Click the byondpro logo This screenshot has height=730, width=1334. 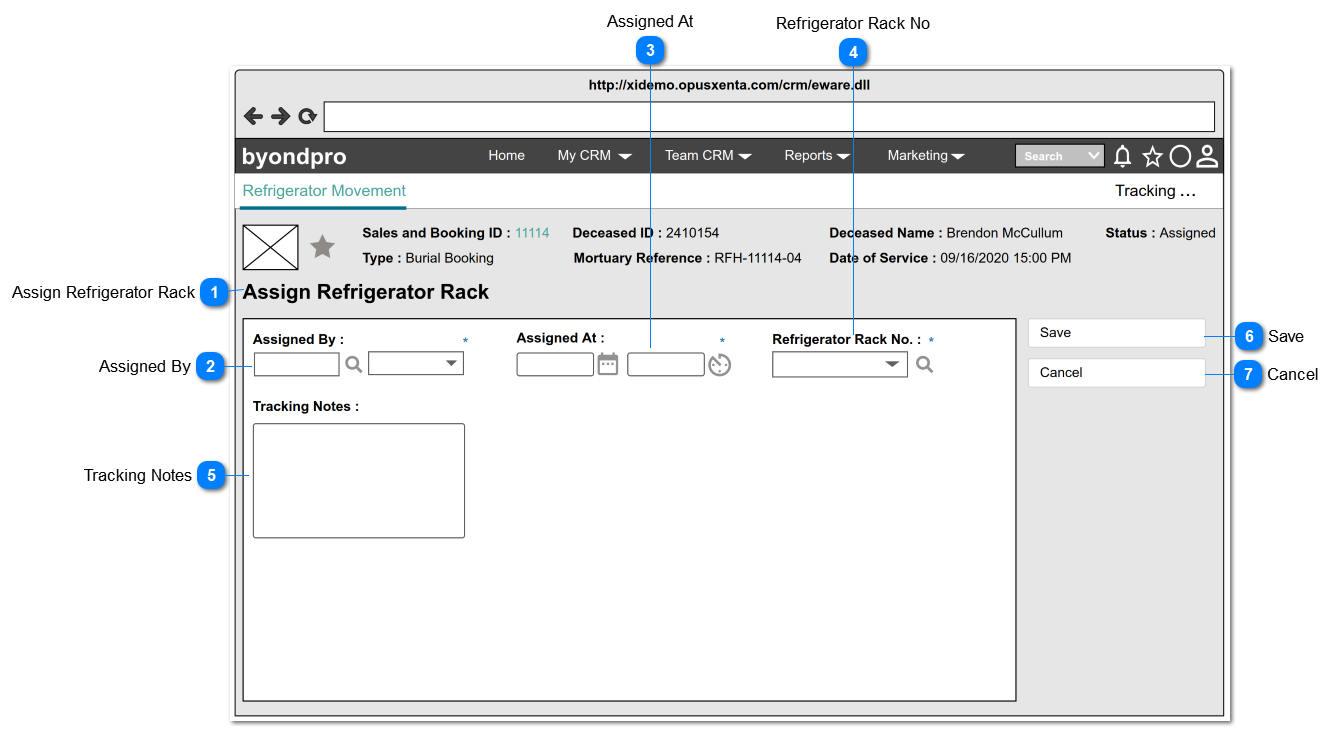(294, 157)
